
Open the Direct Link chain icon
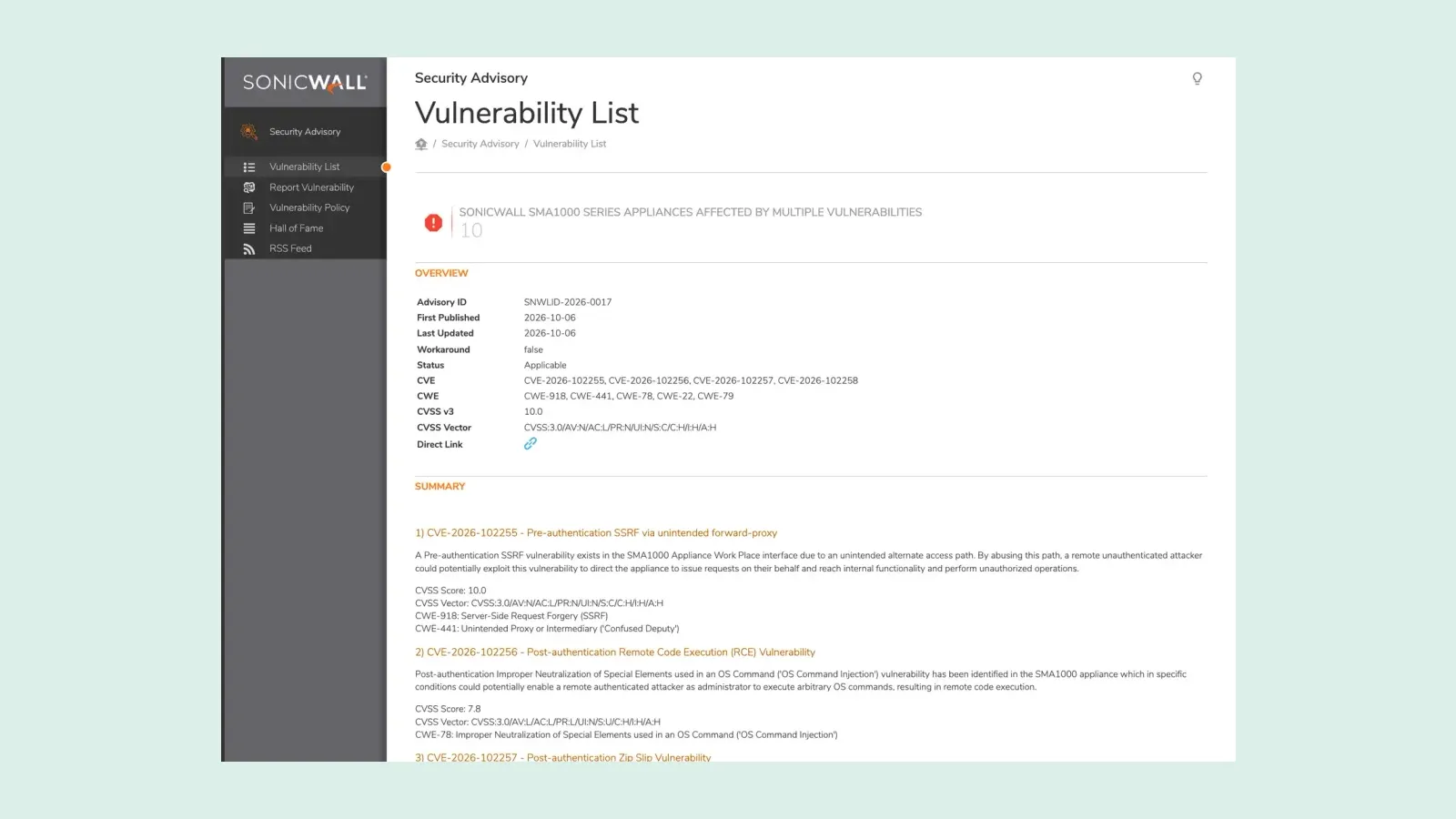(x=531, y=443)
